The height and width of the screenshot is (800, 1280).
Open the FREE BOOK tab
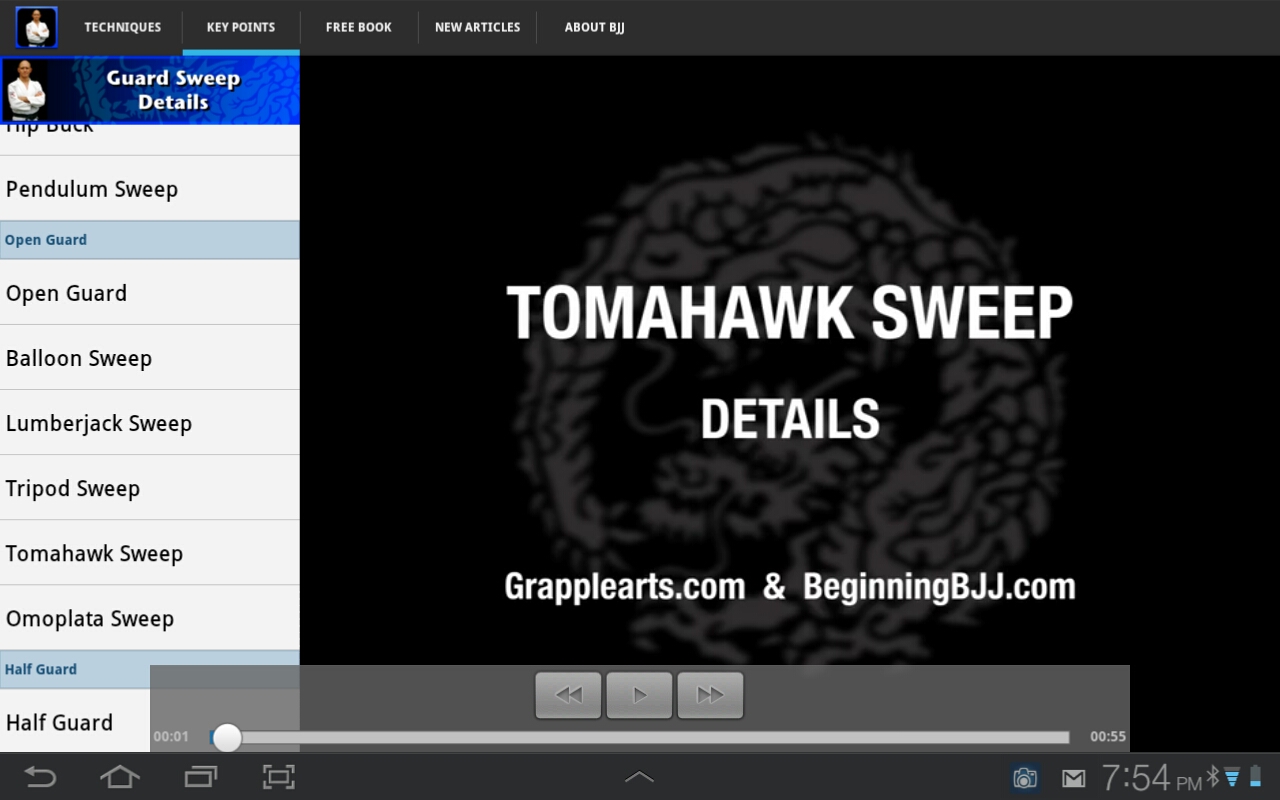point(358,27)
